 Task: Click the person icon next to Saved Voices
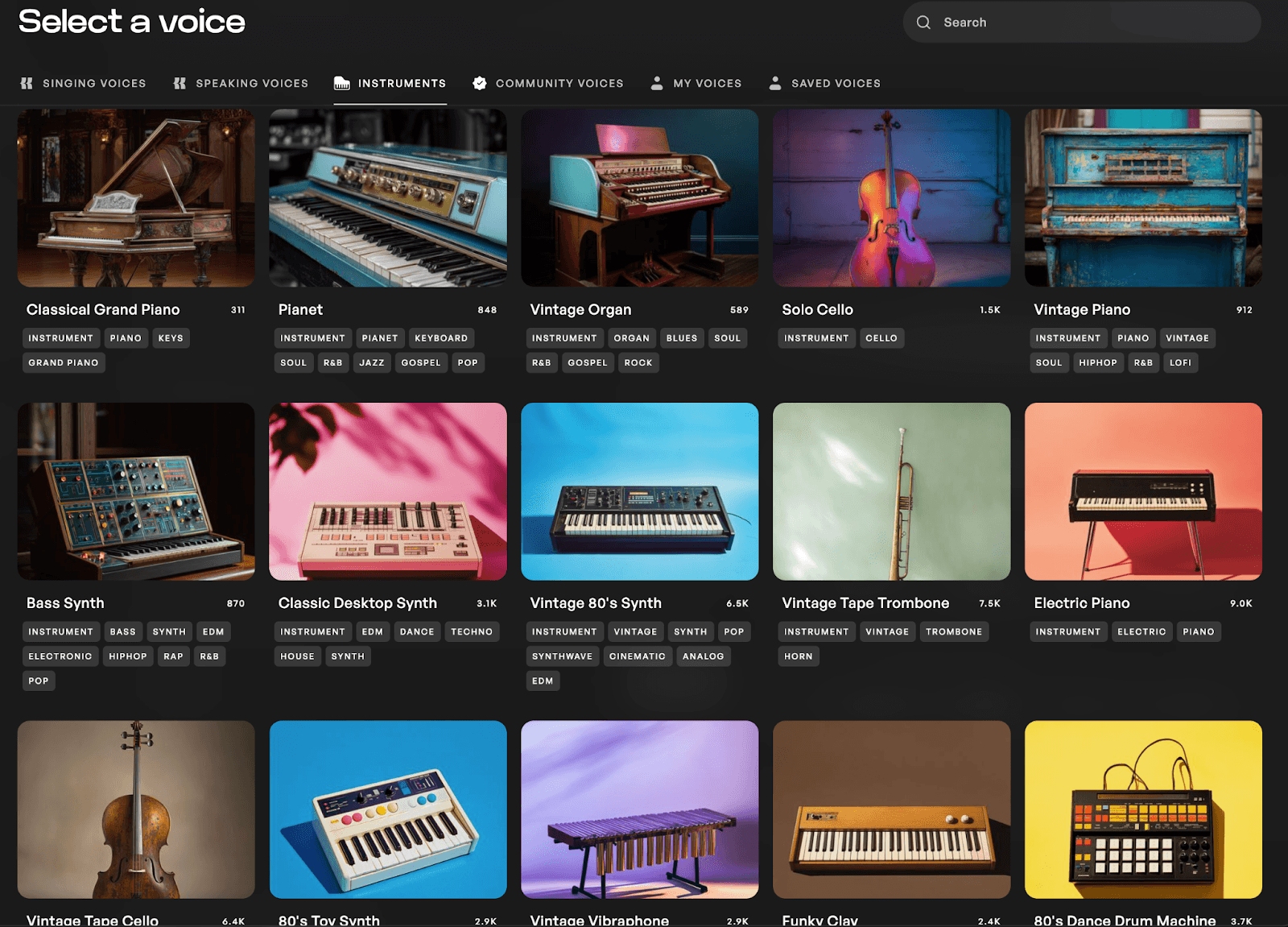[x=775, y=82]
